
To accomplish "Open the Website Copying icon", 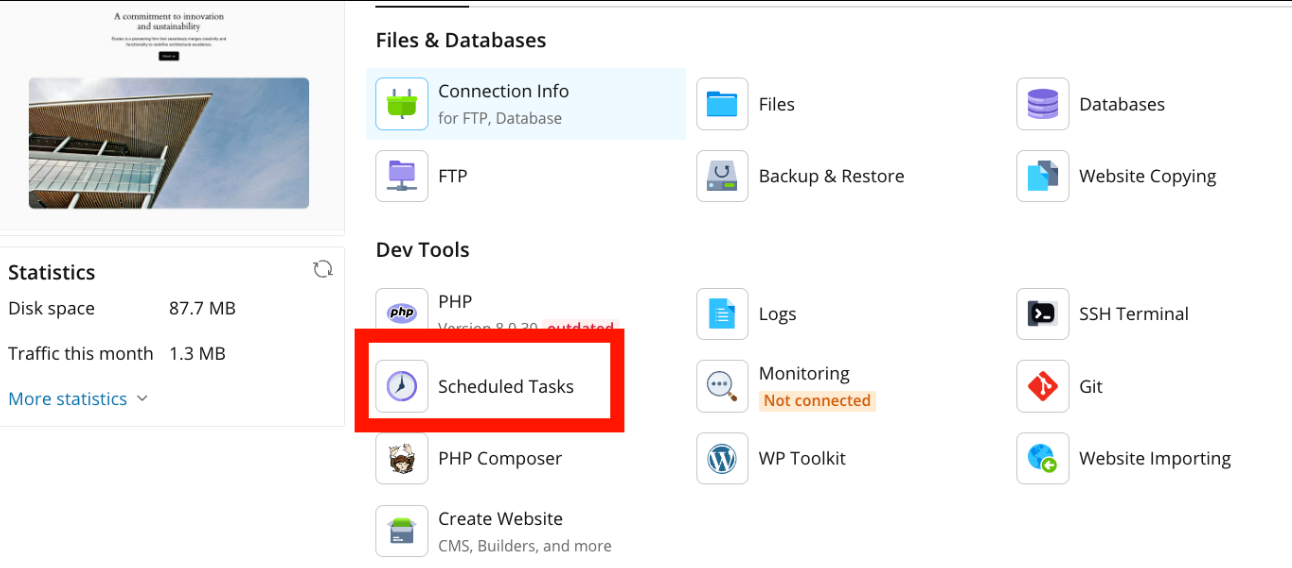I will pos(1042,176).
